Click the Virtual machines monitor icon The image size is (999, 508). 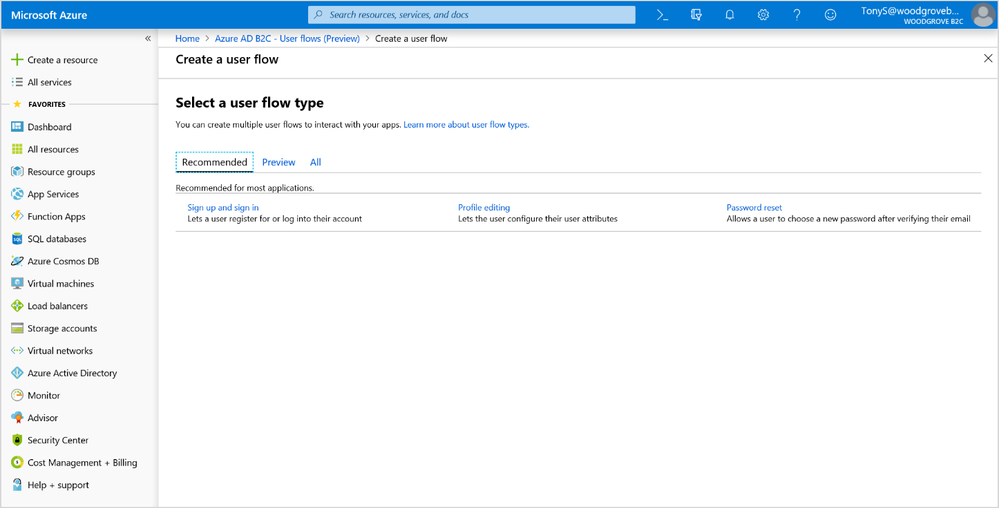click(x=17, y=283)
